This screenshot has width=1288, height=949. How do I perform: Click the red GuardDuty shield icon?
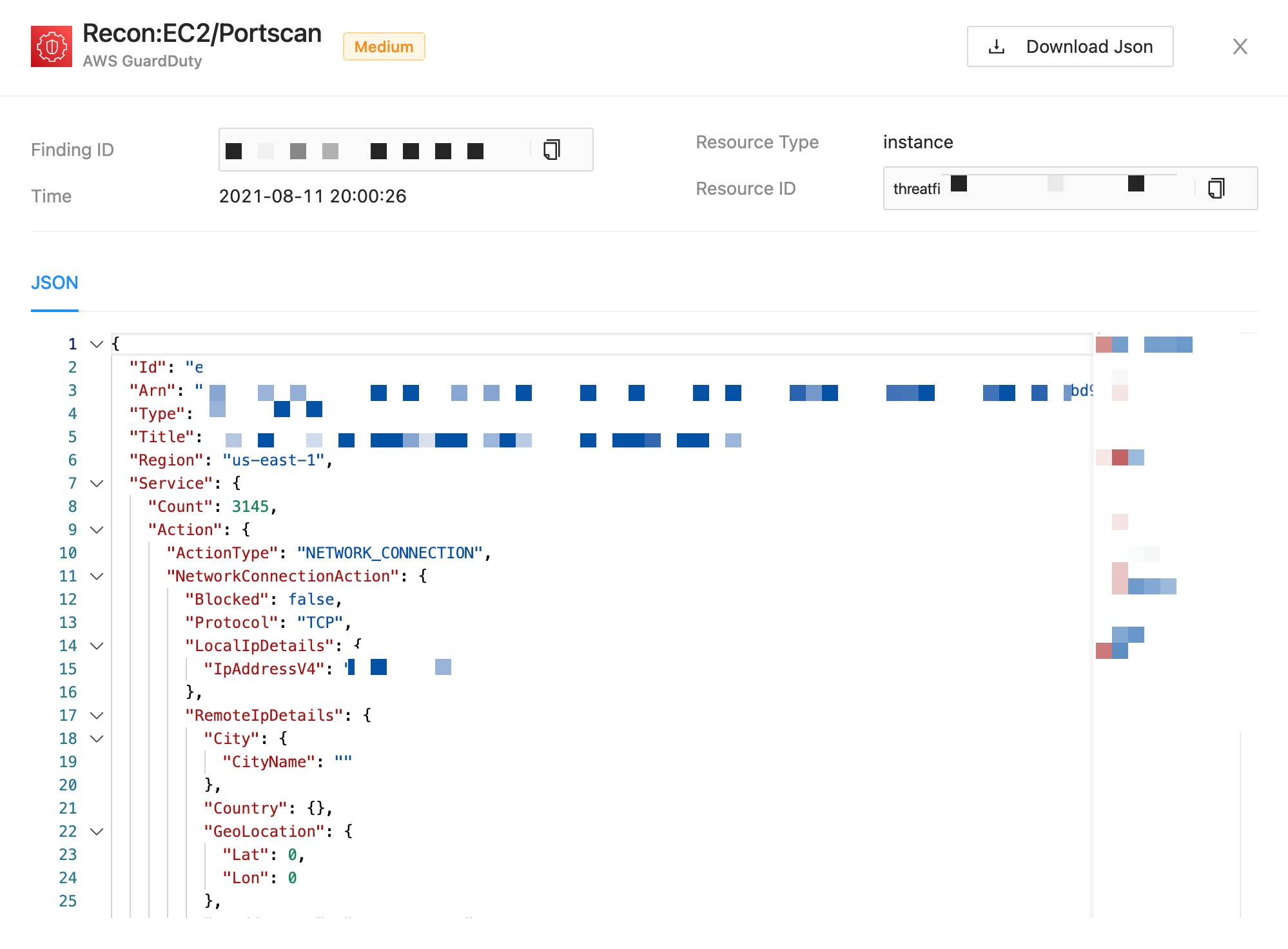pyautogui.click(x=52, y=46)
